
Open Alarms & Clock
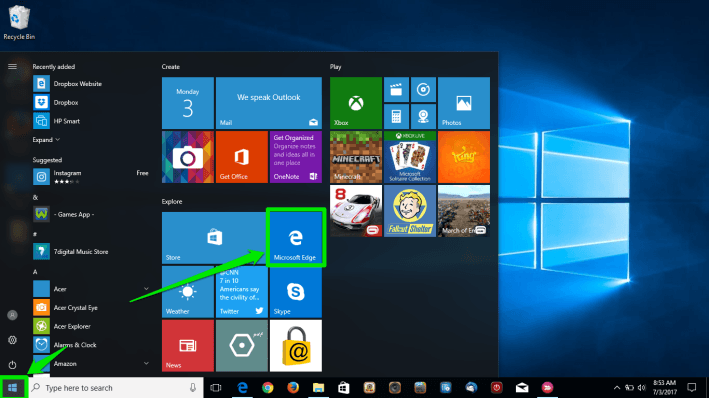(90, 345)
